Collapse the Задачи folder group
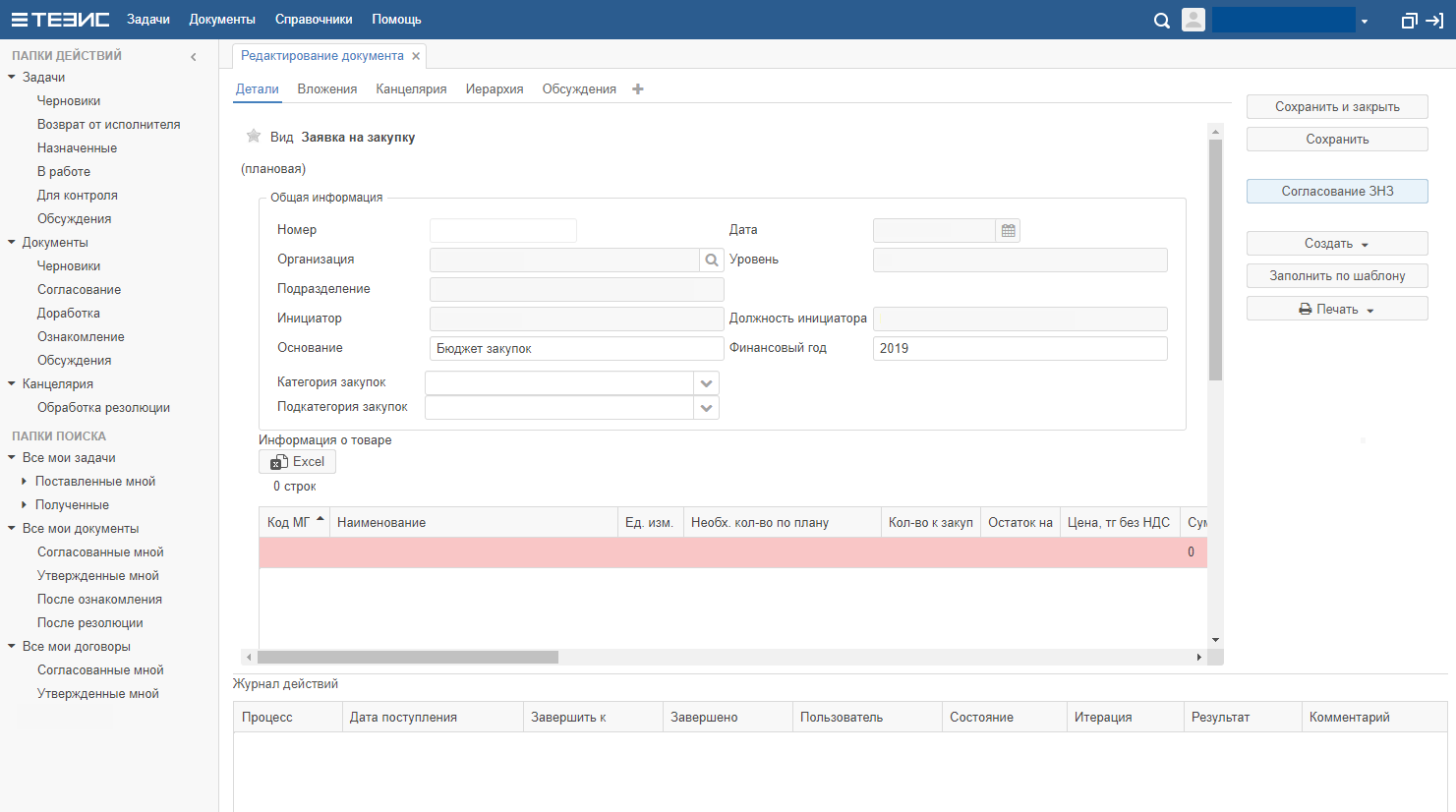 tap(12, 77)
